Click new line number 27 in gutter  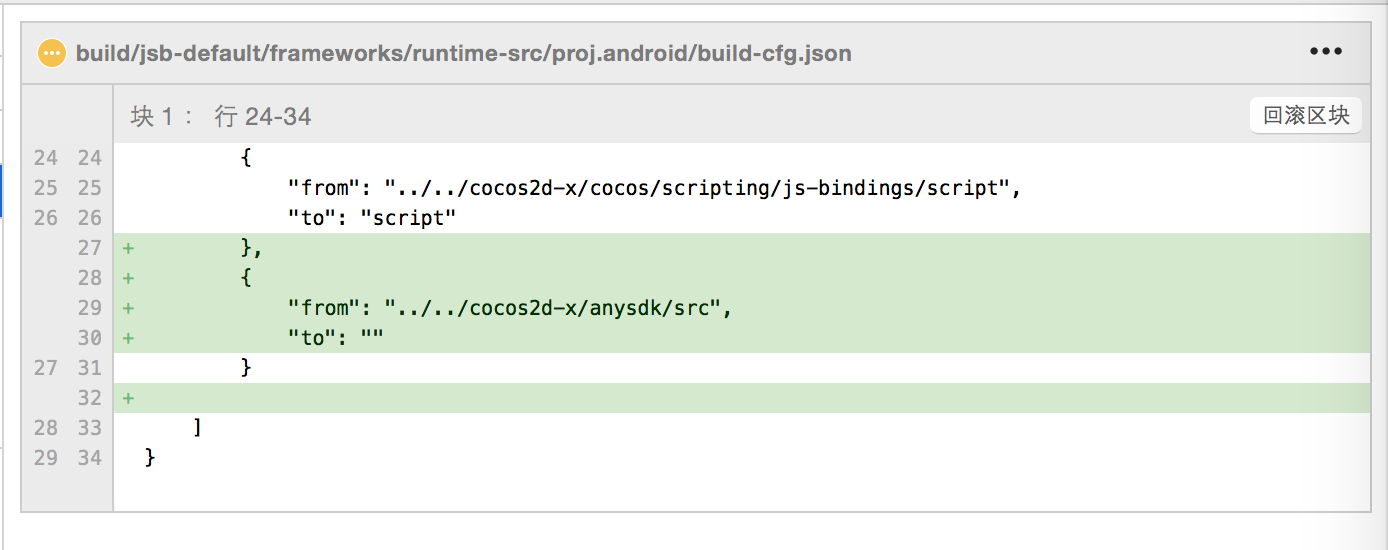(x=90, y=248)
